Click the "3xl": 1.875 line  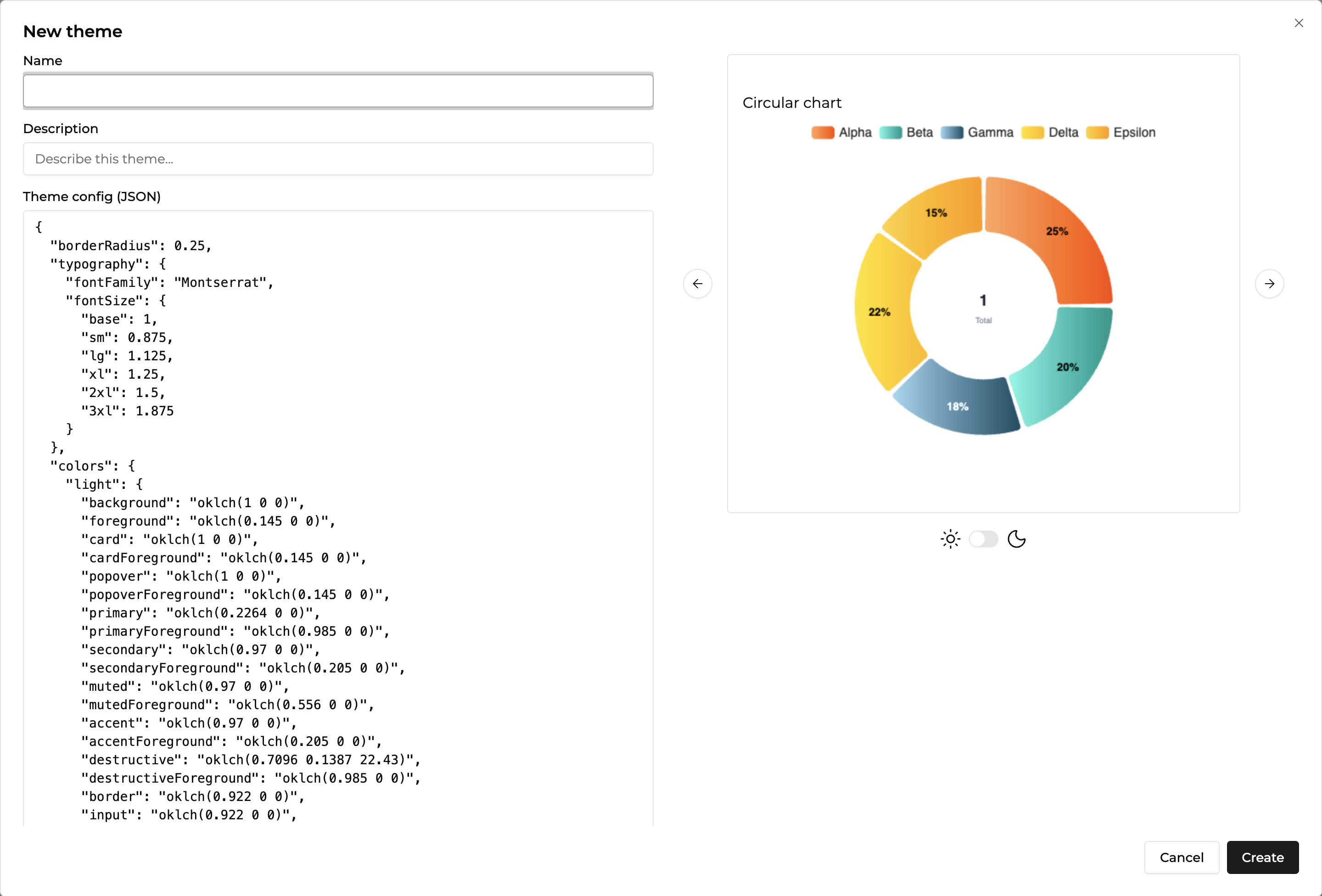coord(128,411)
